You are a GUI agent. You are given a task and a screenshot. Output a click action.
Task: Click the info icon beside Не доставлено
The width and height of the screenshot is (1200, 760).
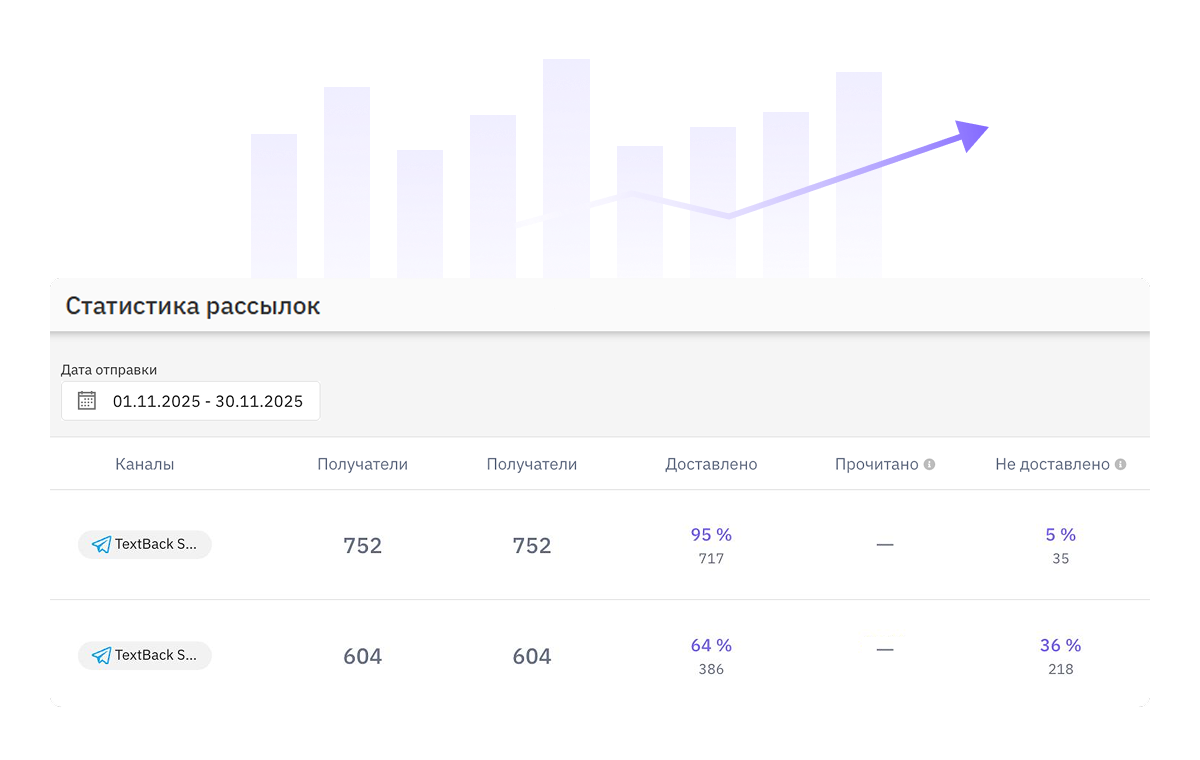(x=1120, y=465)
